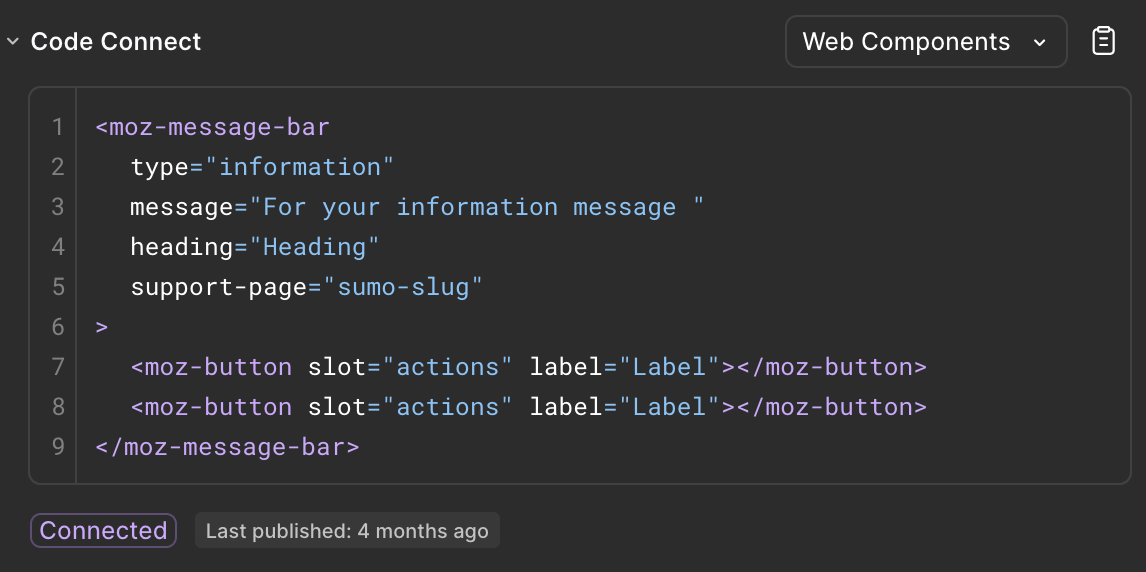Click the Connected status badge
Screen dimensions: 1146x572
pyautogui.click(x=103, y=531)
